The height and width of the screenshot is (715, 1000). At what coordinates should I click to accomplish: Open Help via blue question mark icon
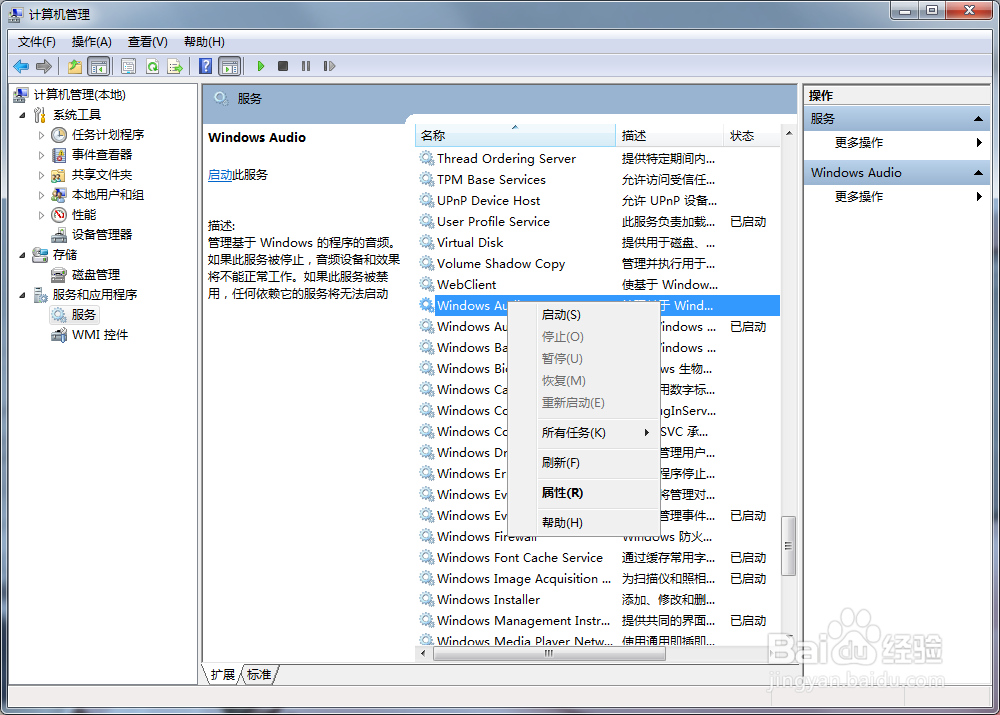[205, 66]
